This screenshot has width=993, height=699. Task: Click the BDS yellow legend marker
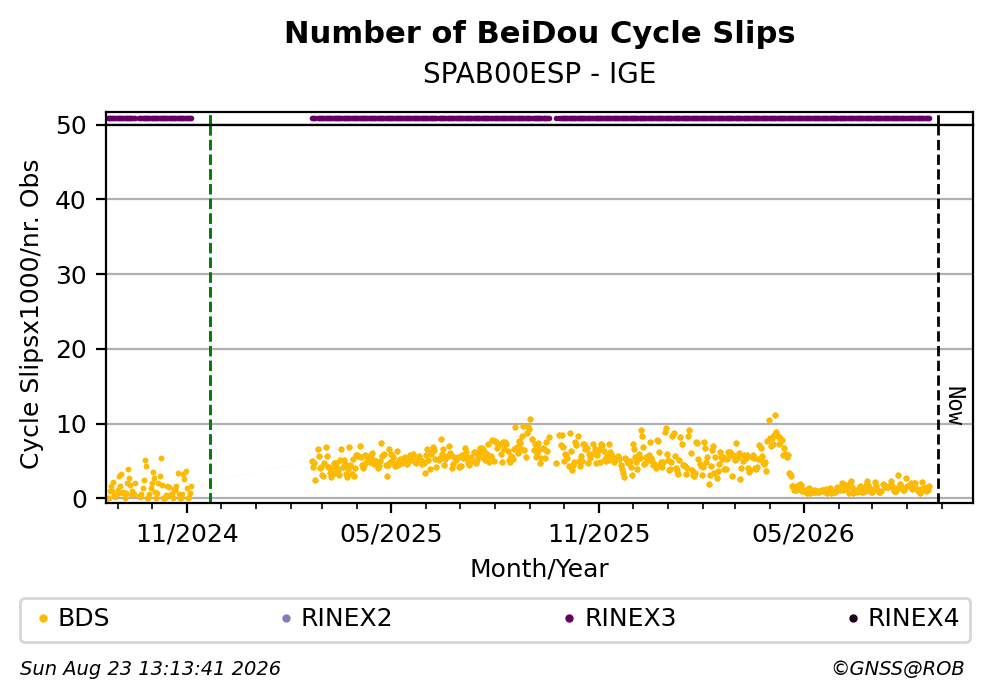coord(43,619)
